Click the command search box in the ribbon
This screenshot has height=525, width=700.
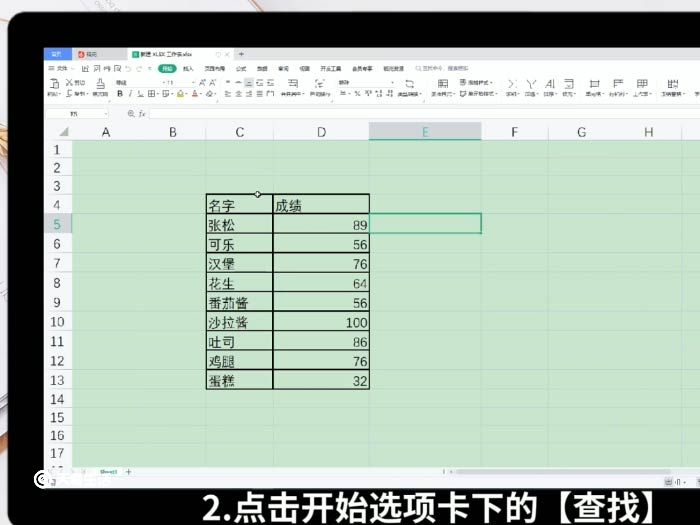(443, 68)
